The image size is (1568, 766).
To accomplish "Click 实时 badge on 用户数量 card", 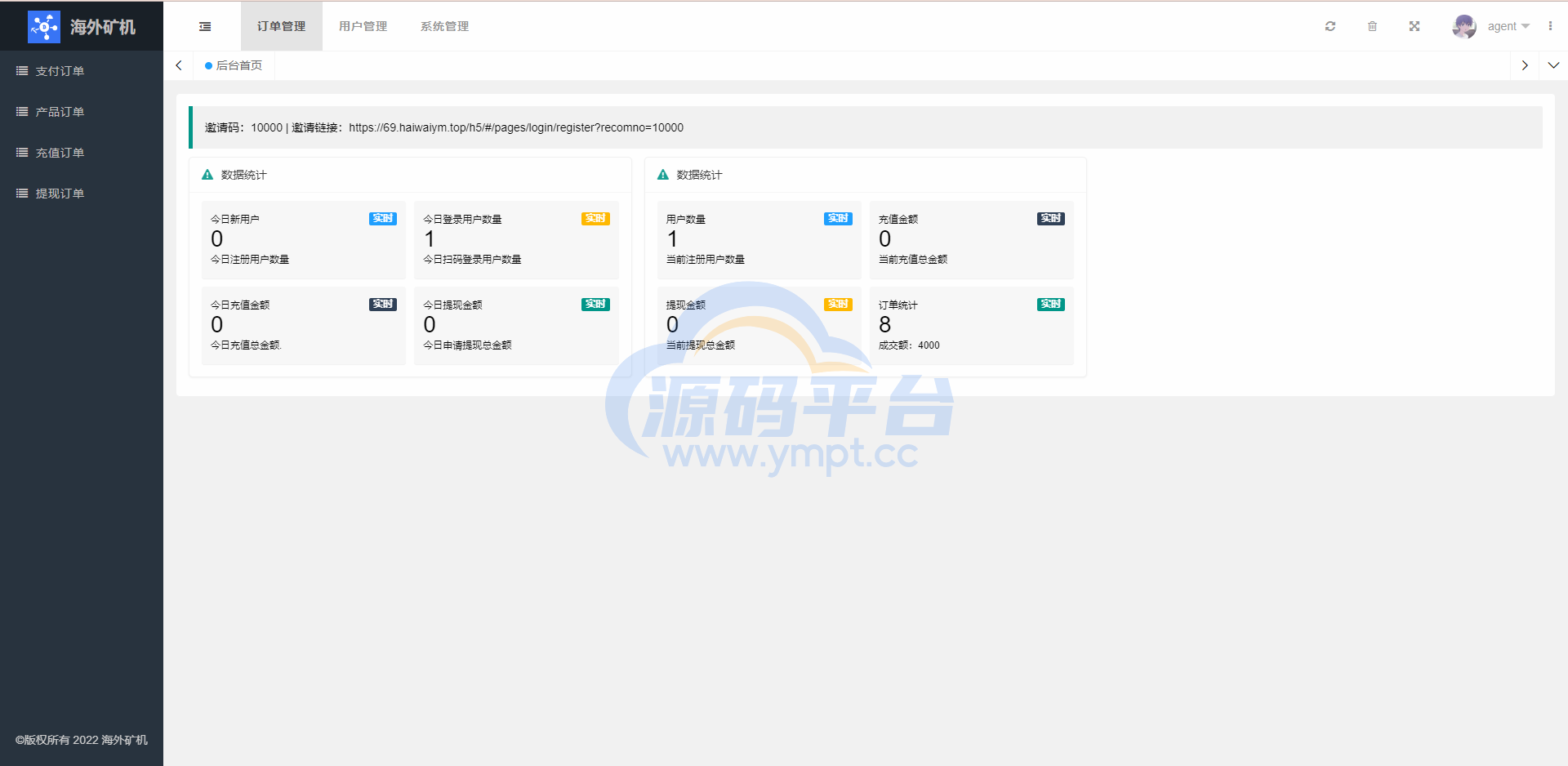I will click(838, 219).
